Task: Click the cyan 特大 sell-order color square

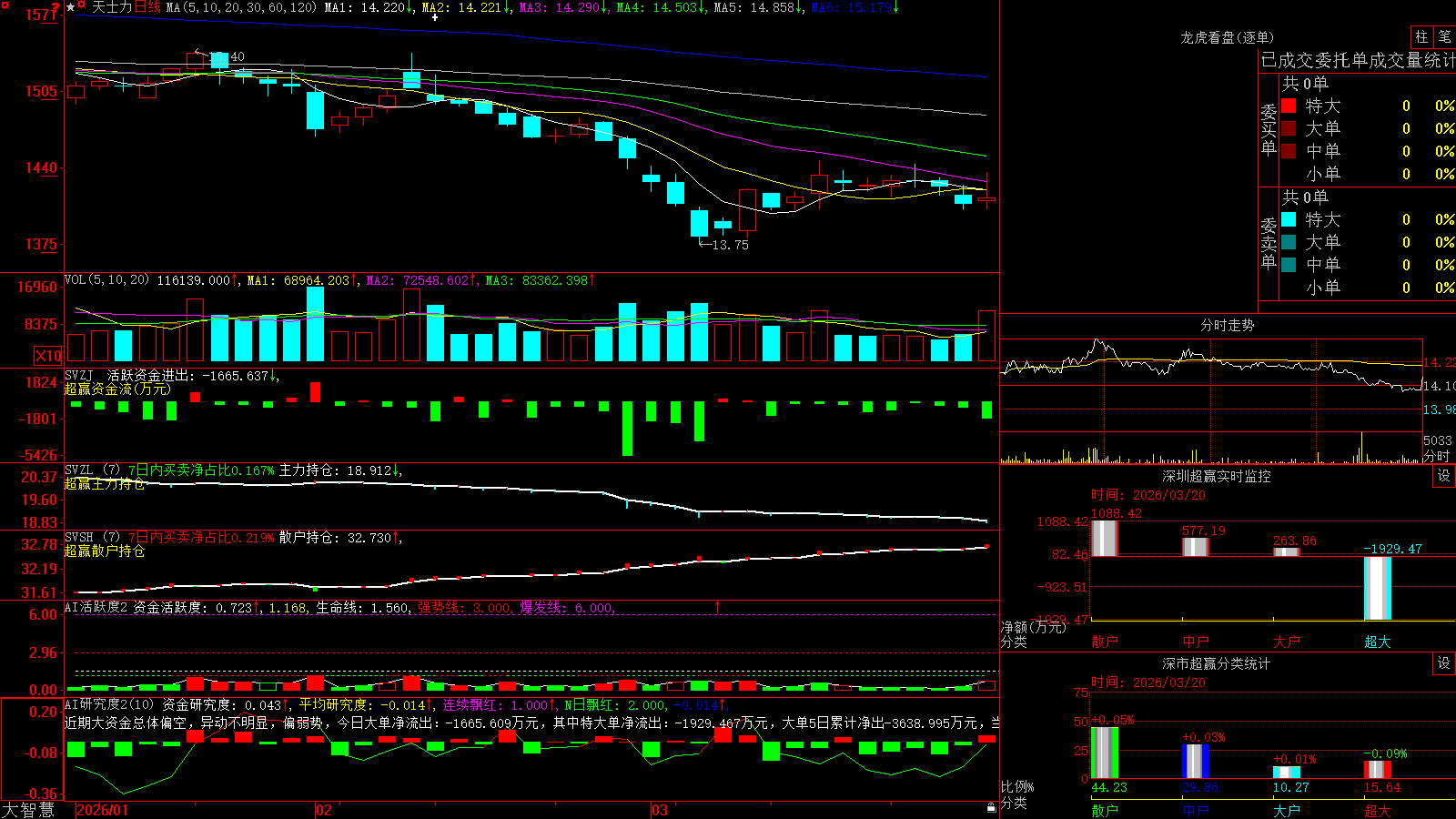Action: pyautogui.click(x=1289, y=219)
